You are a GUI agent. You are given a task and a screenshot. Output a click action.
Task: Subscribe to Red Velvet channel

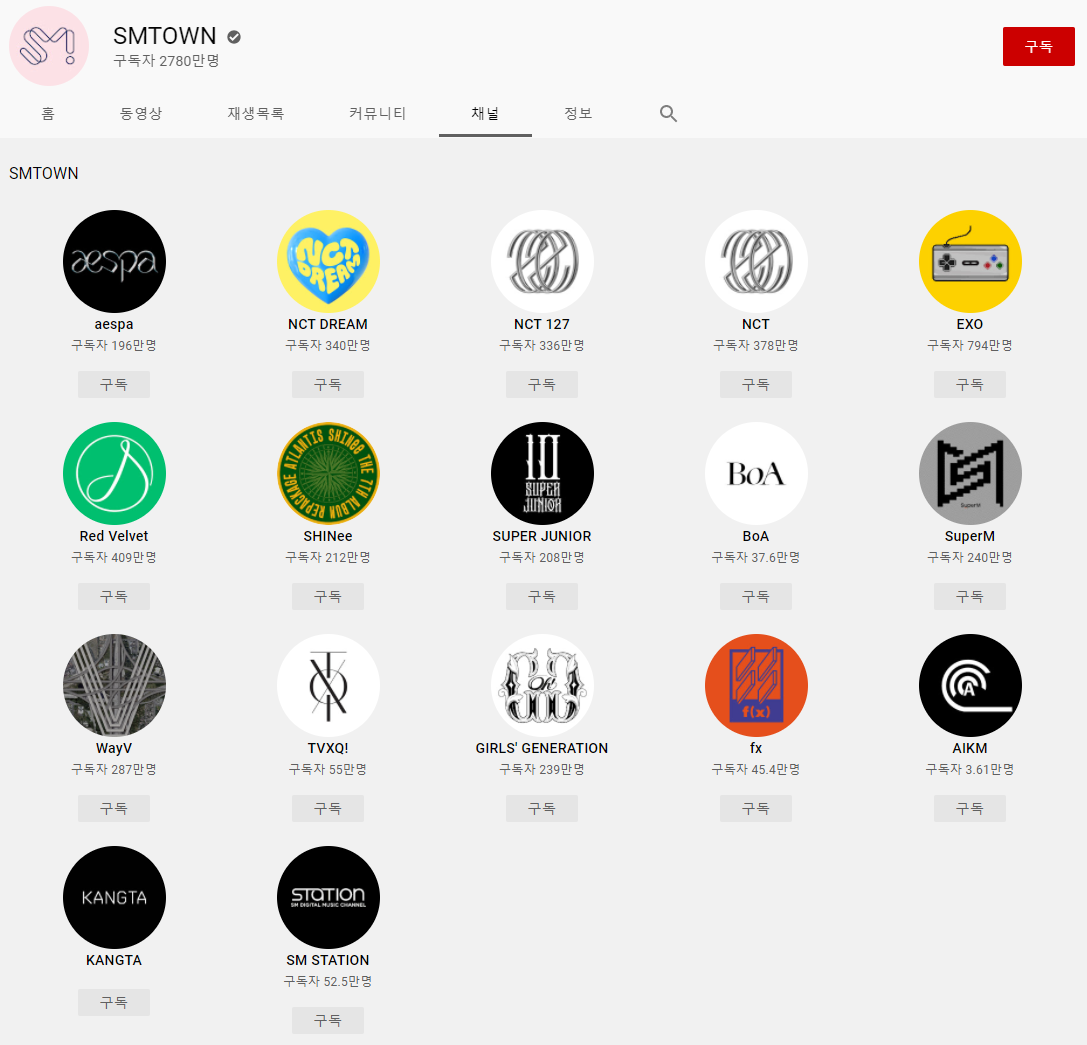click(x=114, y=596)
